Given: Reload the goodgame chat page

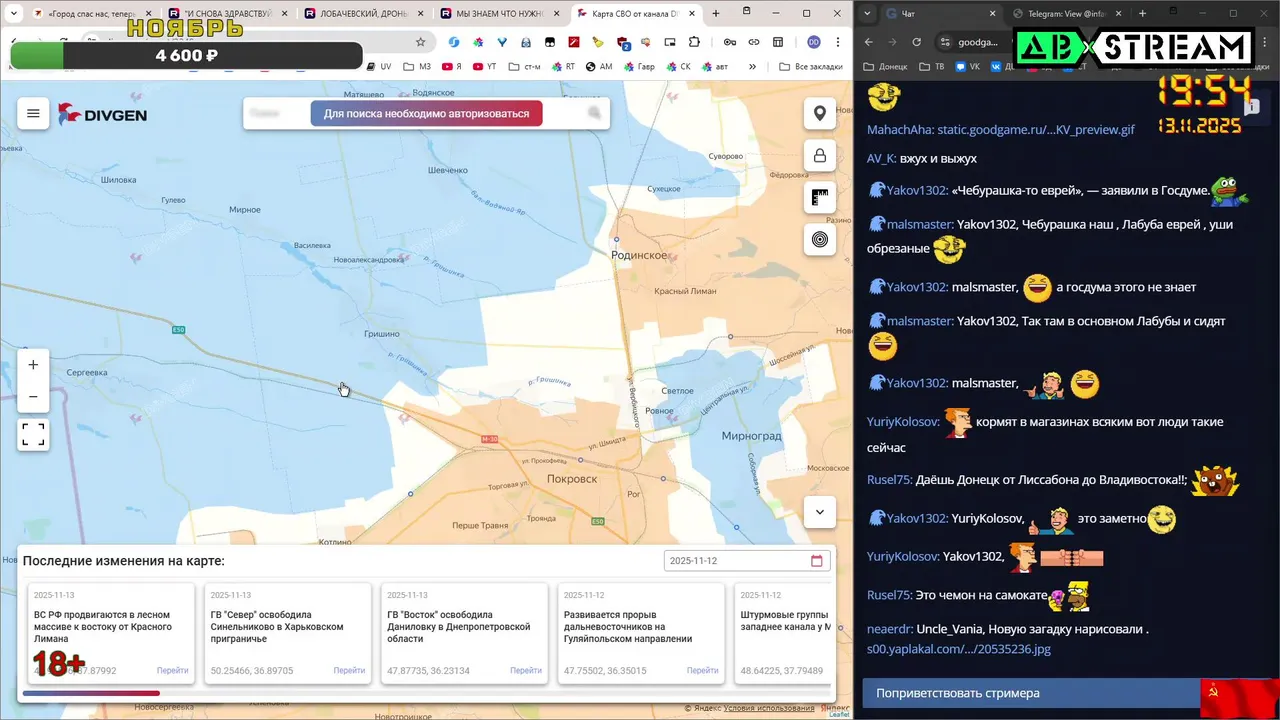Looking at the screenshot, I should point(916,42).
